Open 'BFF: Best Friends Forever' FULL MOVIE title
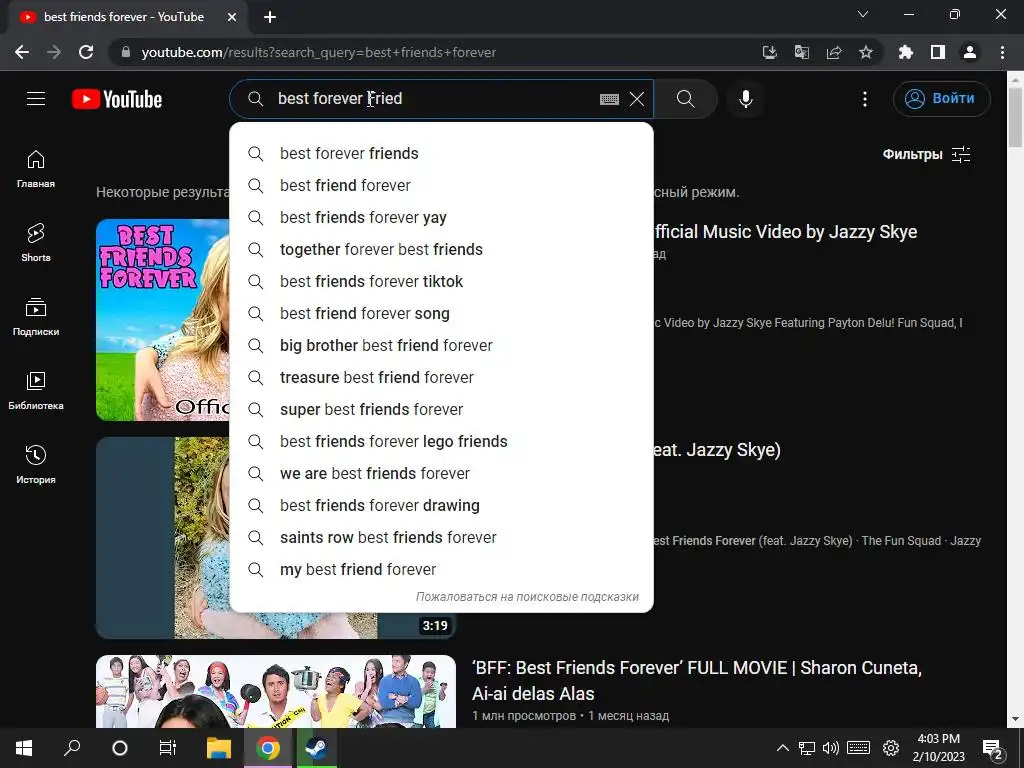Image resolution: width=1024 pixels, height=768 pixels. point(696,680)
